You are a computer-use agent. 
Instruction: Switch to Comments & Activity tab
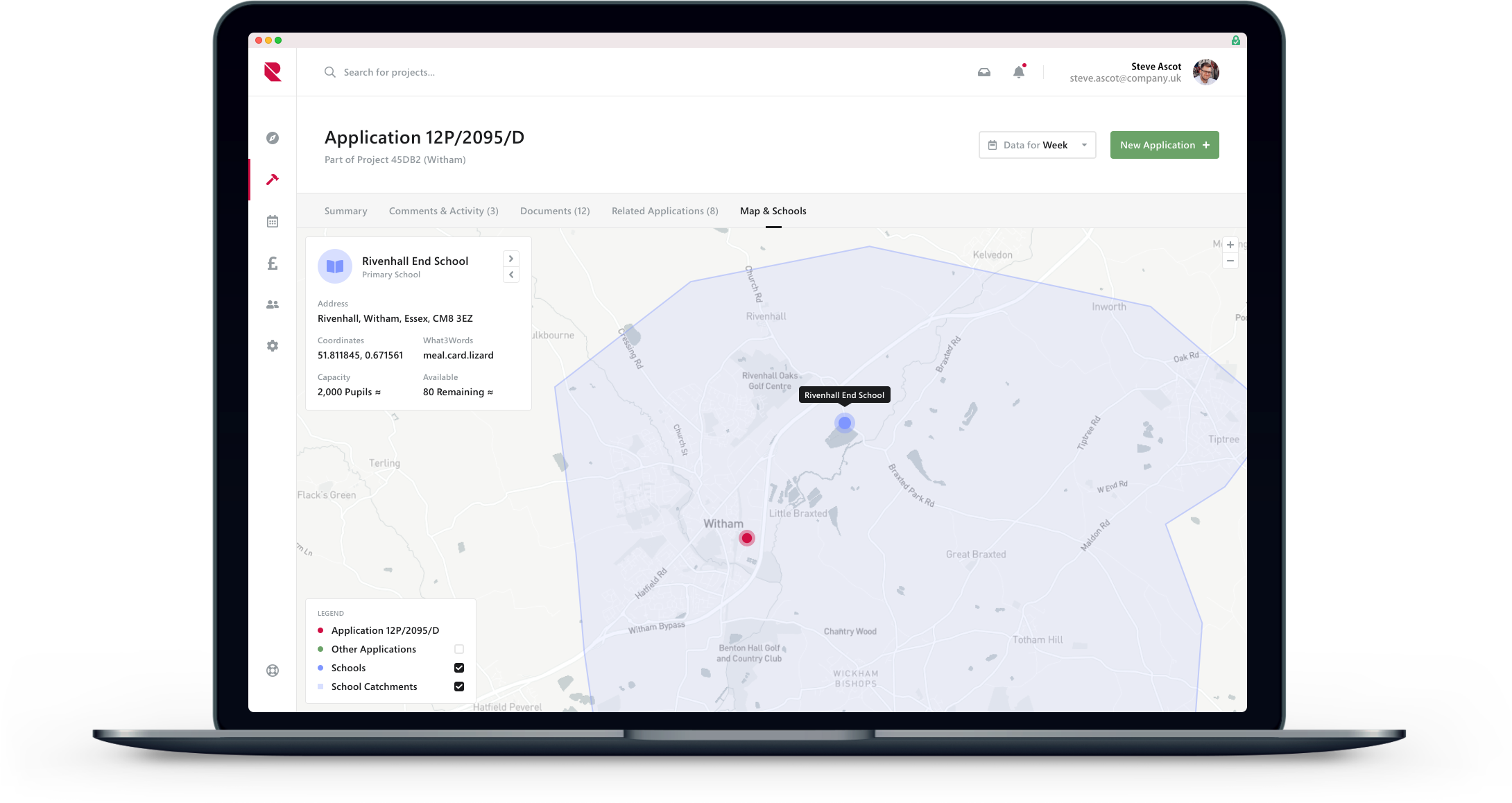pyautogui.click(x=443, y=211)
